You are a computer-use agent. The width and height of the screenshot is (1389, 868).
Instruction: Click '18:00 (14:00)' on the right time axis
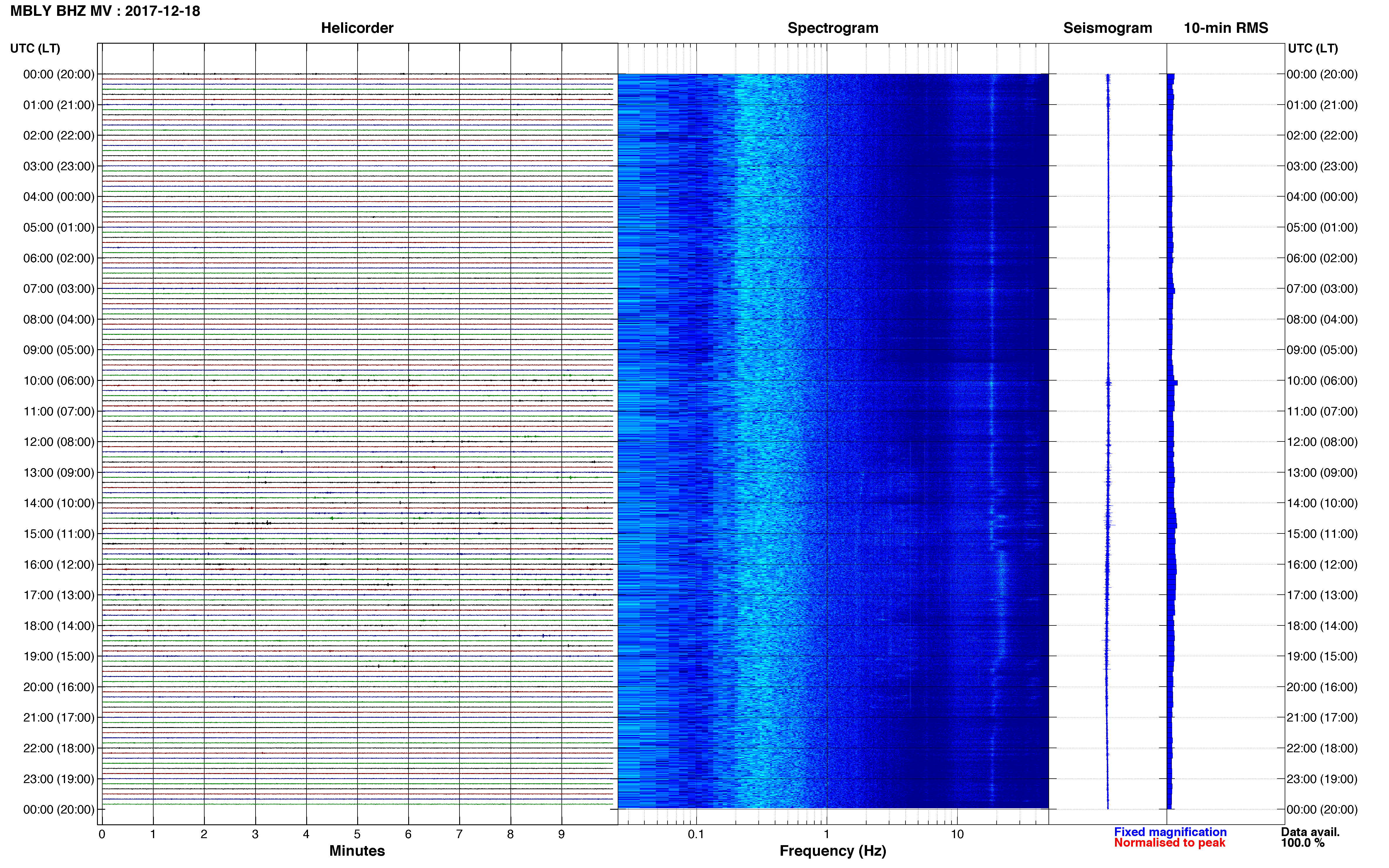pyautogui.click(x=1322, y=626)
